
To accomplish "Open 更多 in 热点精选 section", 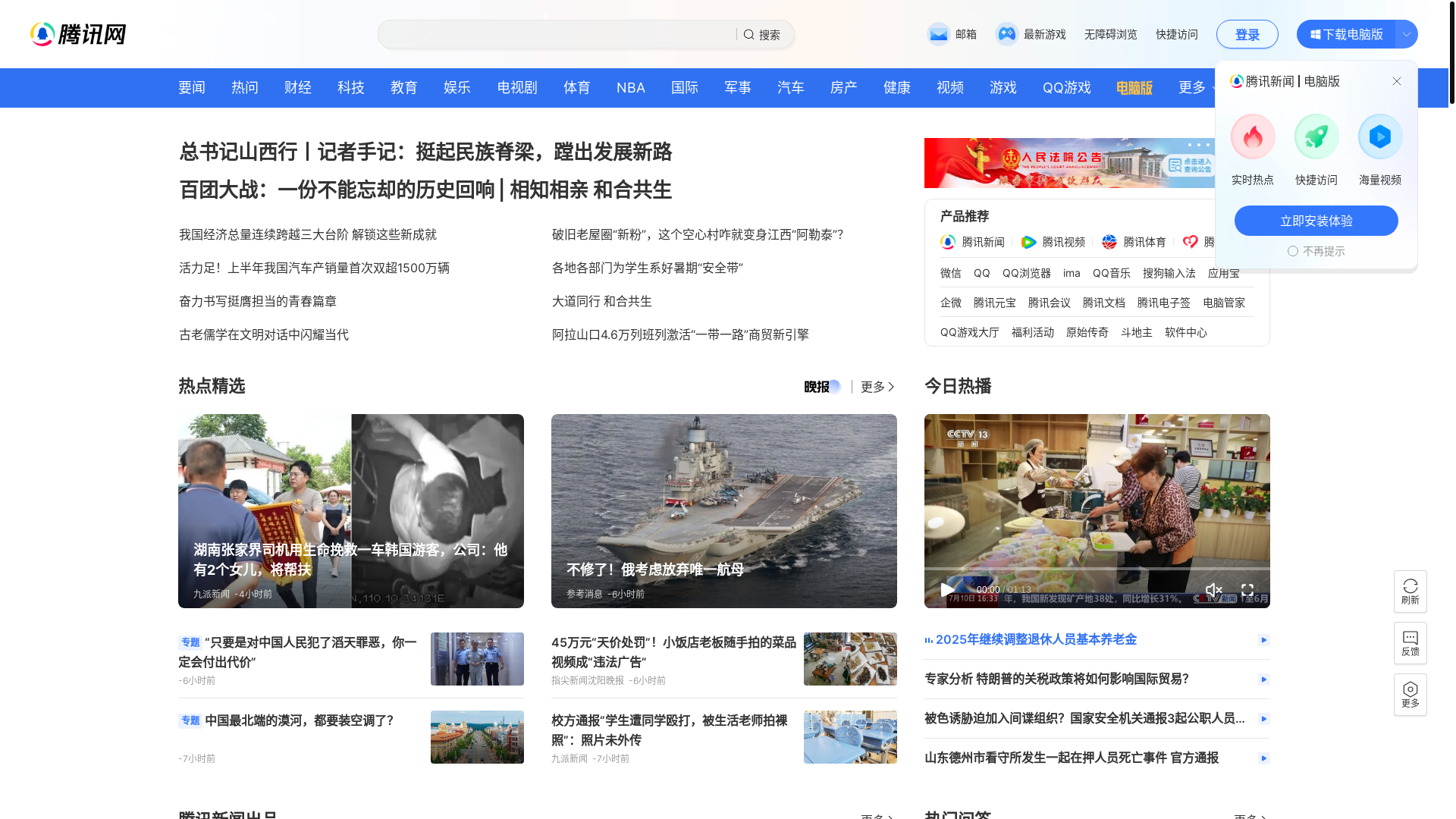I will coord(878,387).
